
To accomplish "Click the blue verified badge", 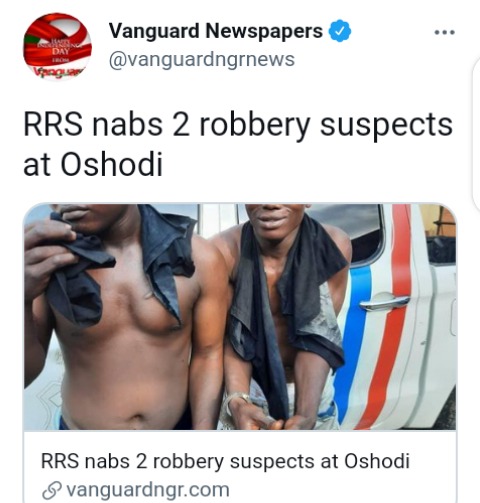I will pos(340,31).
